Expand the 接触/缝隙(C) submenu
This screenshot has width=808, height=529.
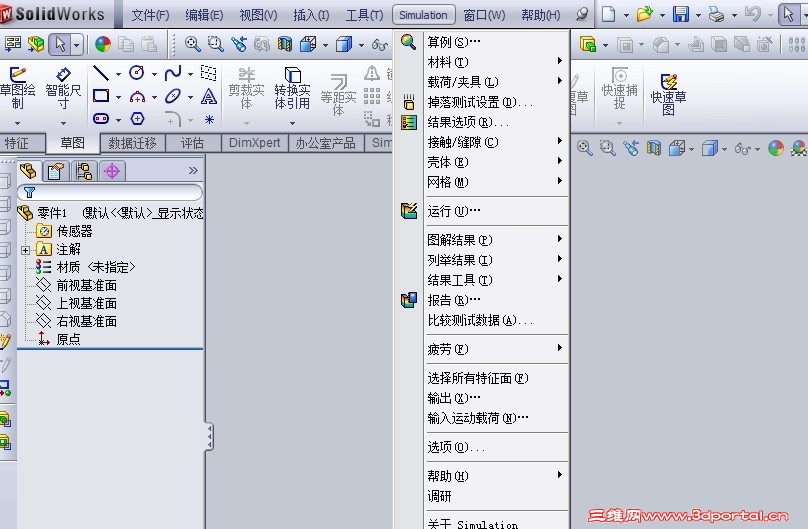pyautogui.click(x=496, y=142)
